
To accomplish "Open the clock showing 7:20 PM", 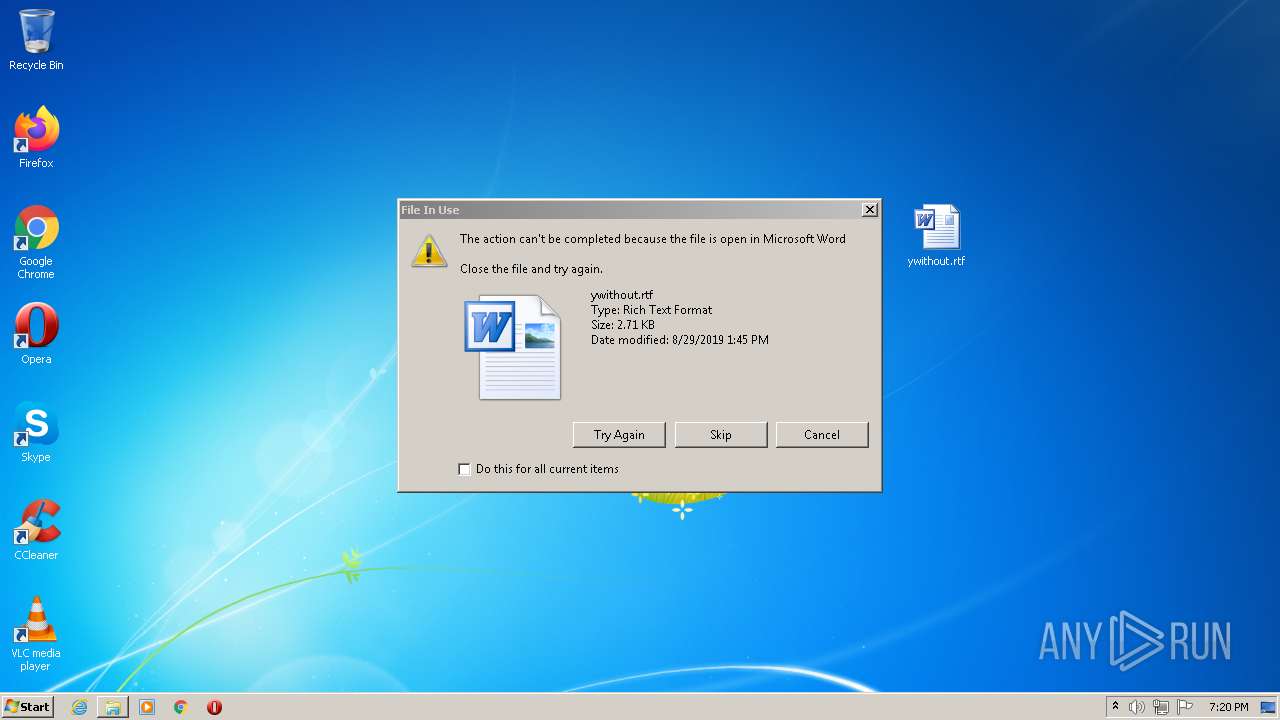I will [1228, 707].
